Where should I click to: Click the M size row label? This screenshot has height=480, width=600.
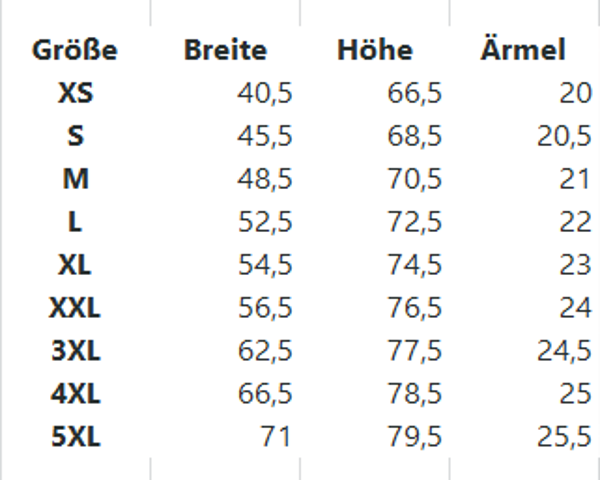pos(75,180)
